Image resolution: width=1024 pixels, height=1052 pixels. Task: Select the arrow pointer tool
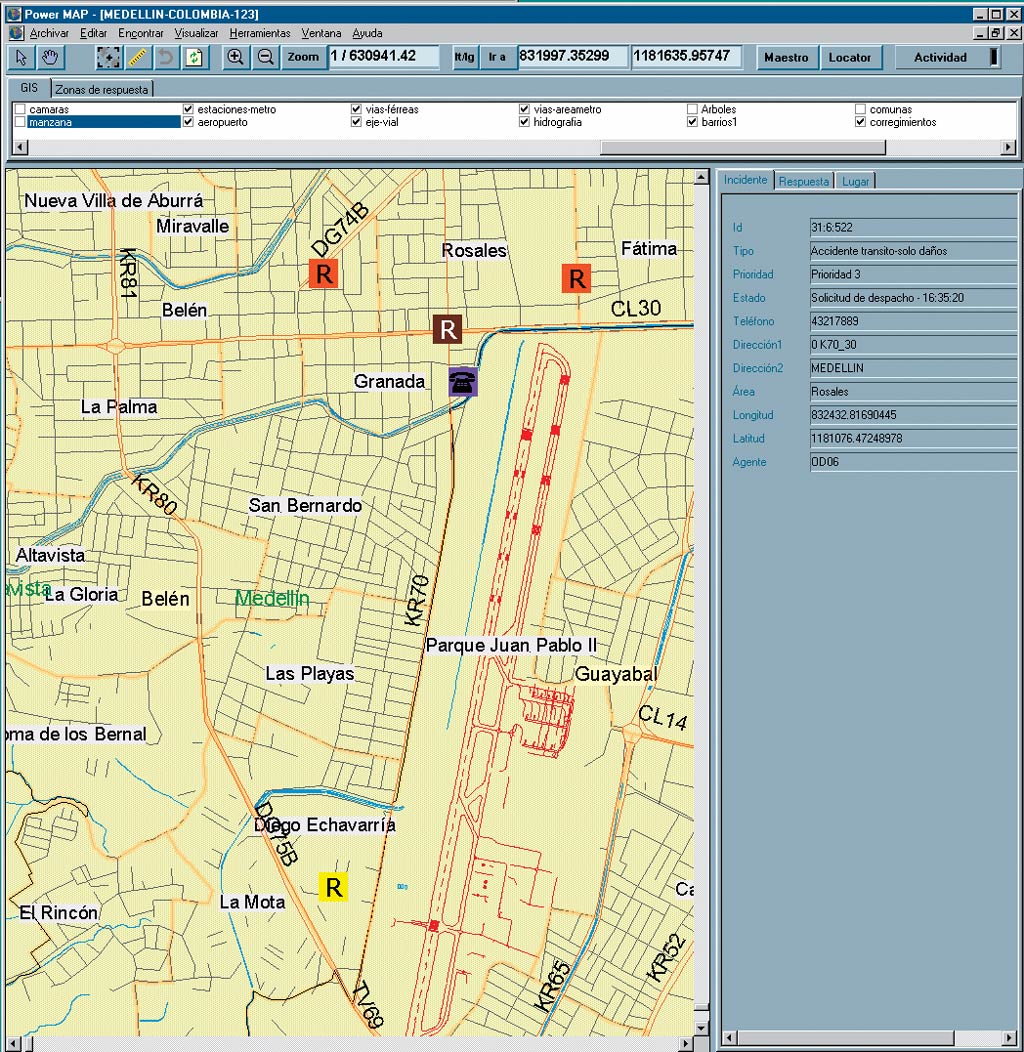21,57
